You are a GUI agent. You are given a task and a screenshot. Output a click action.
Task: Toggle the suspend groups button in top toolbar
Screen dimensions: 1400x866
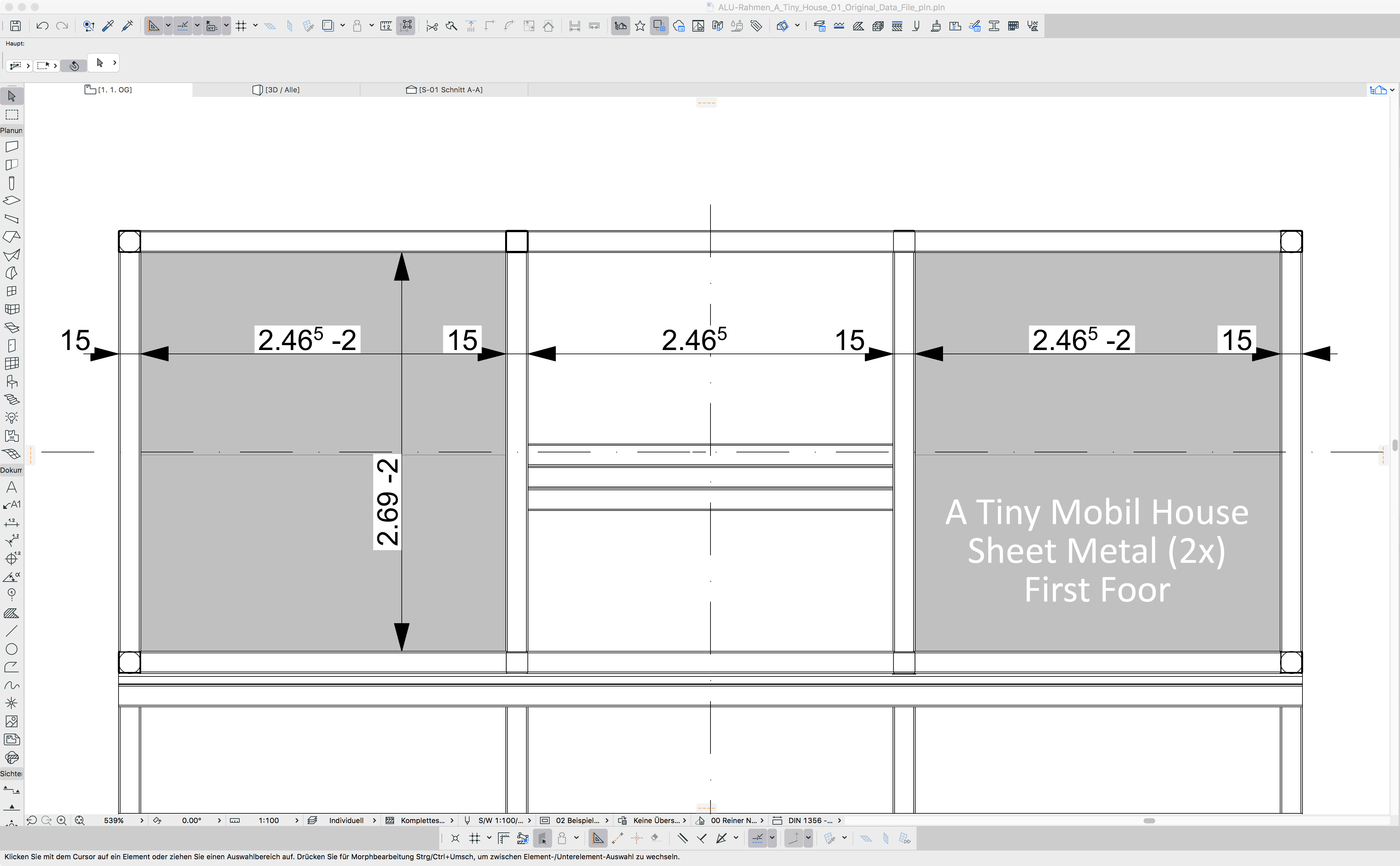pos(406,26)
